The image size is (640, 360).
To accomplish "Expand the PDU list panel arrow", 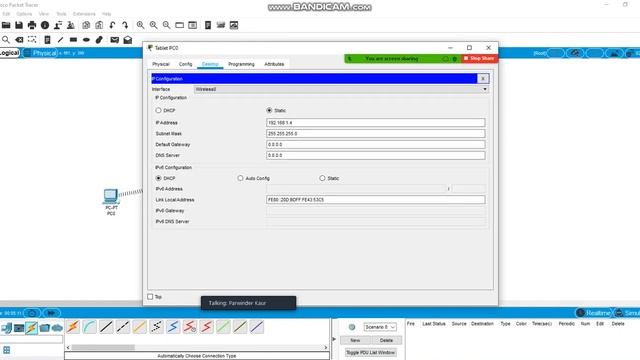I will [334, 339].
